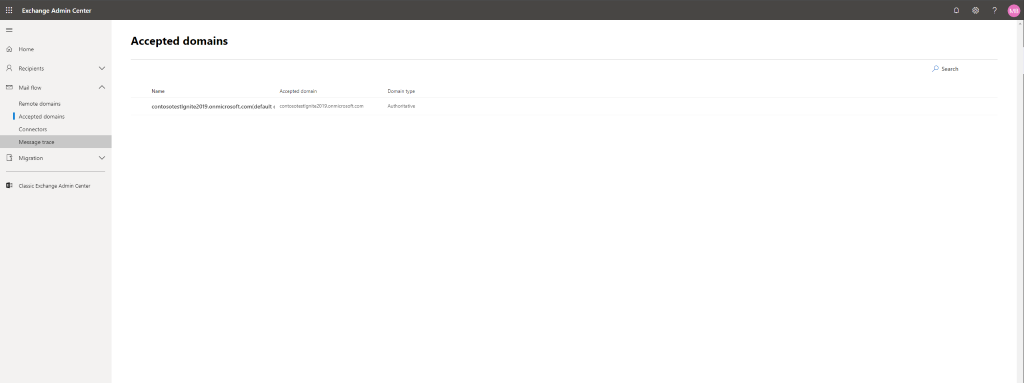Open the help question mark
1024x383 pixels.
coord(995,10)
